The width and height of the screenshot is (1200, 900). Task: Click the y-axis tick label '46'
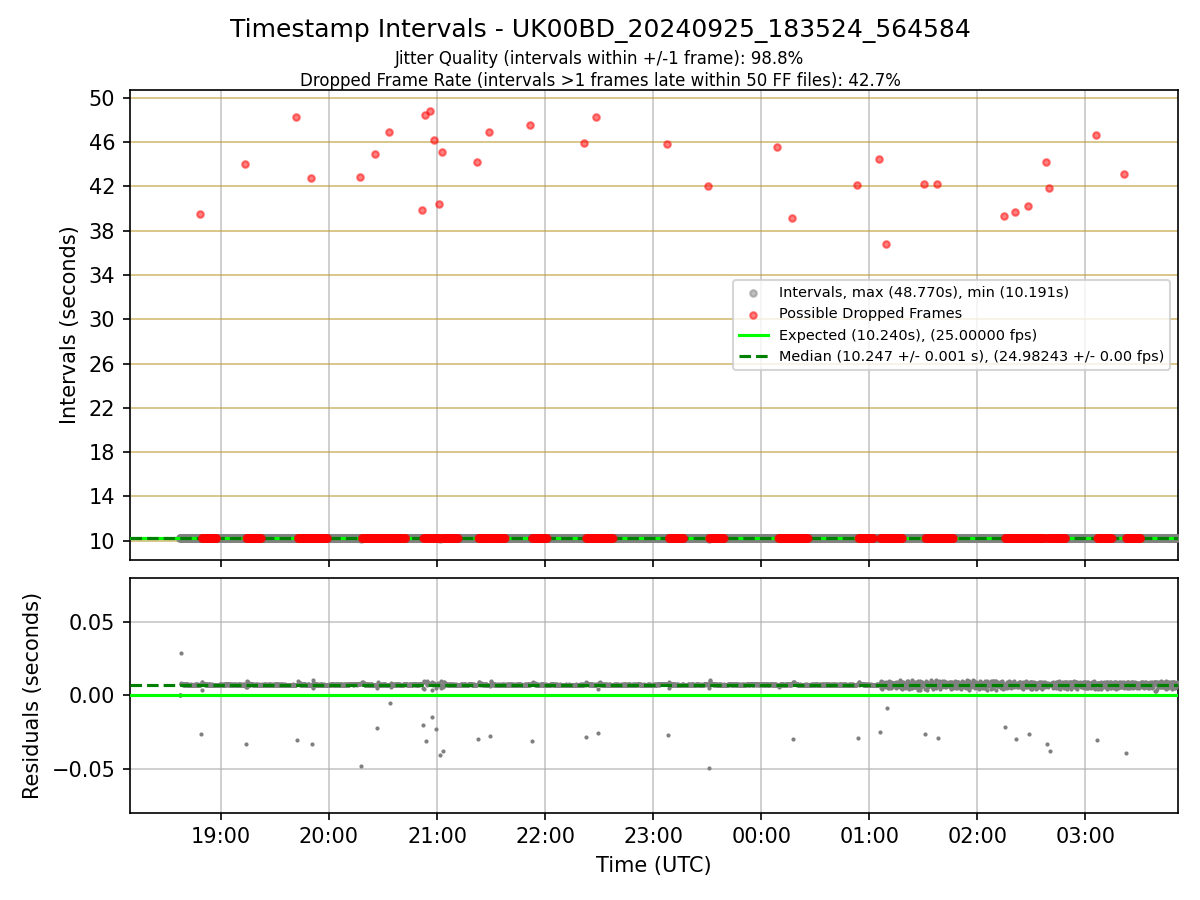pyautogui.click(x=104, y=142)
